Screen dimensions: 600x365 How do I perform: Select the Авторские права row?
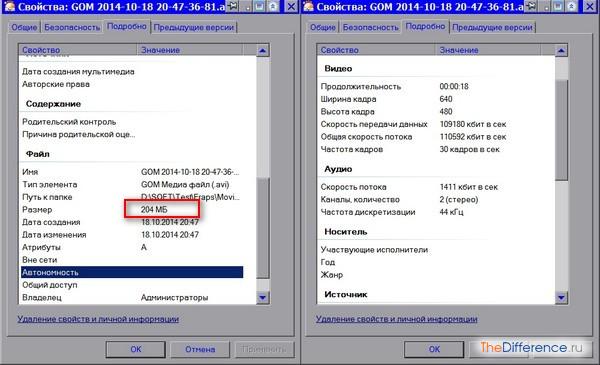point(132,84)
